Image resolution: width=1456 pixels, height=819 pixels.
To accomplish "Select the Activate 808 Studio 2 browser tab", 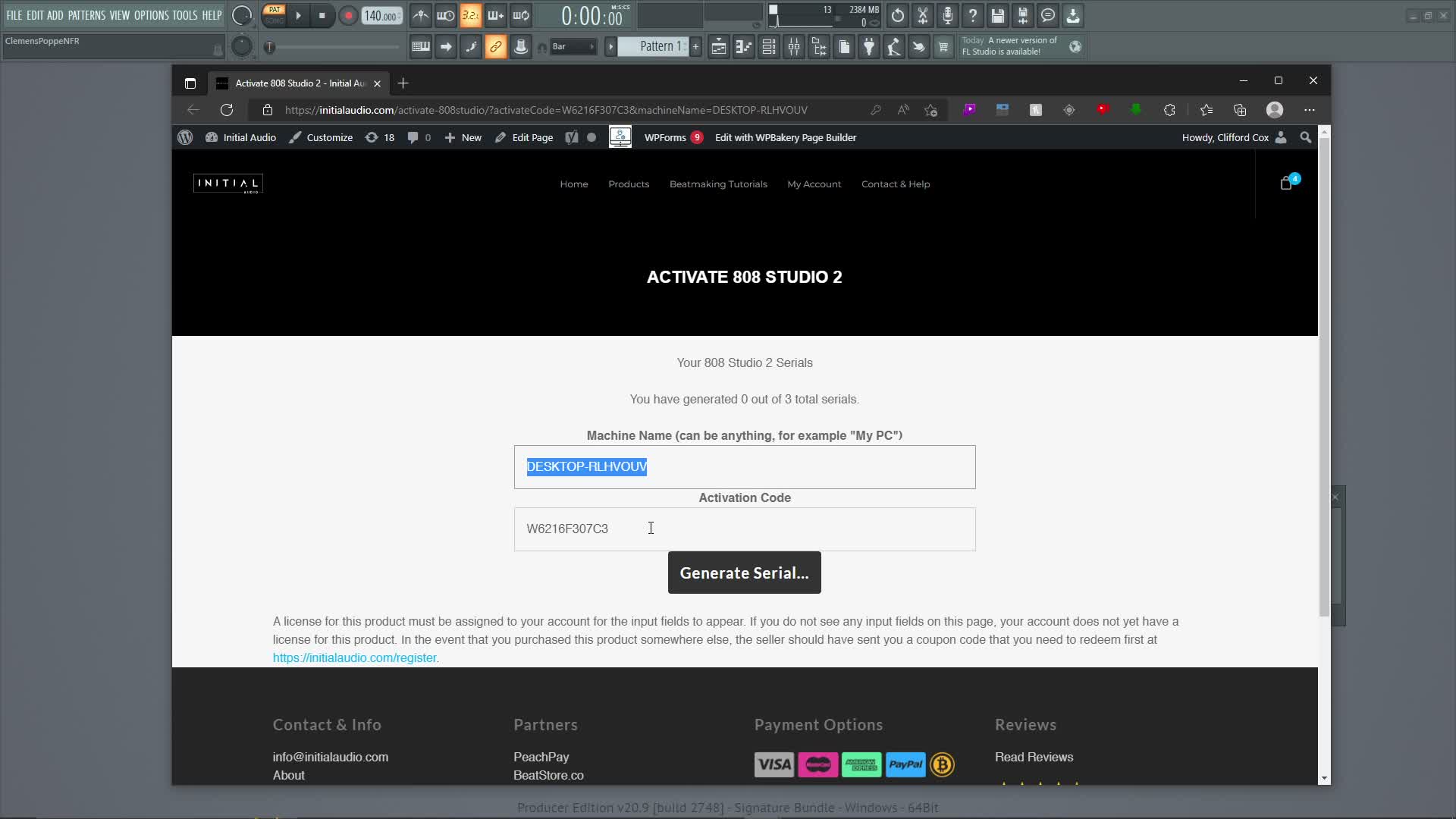I will click(296, 83).
